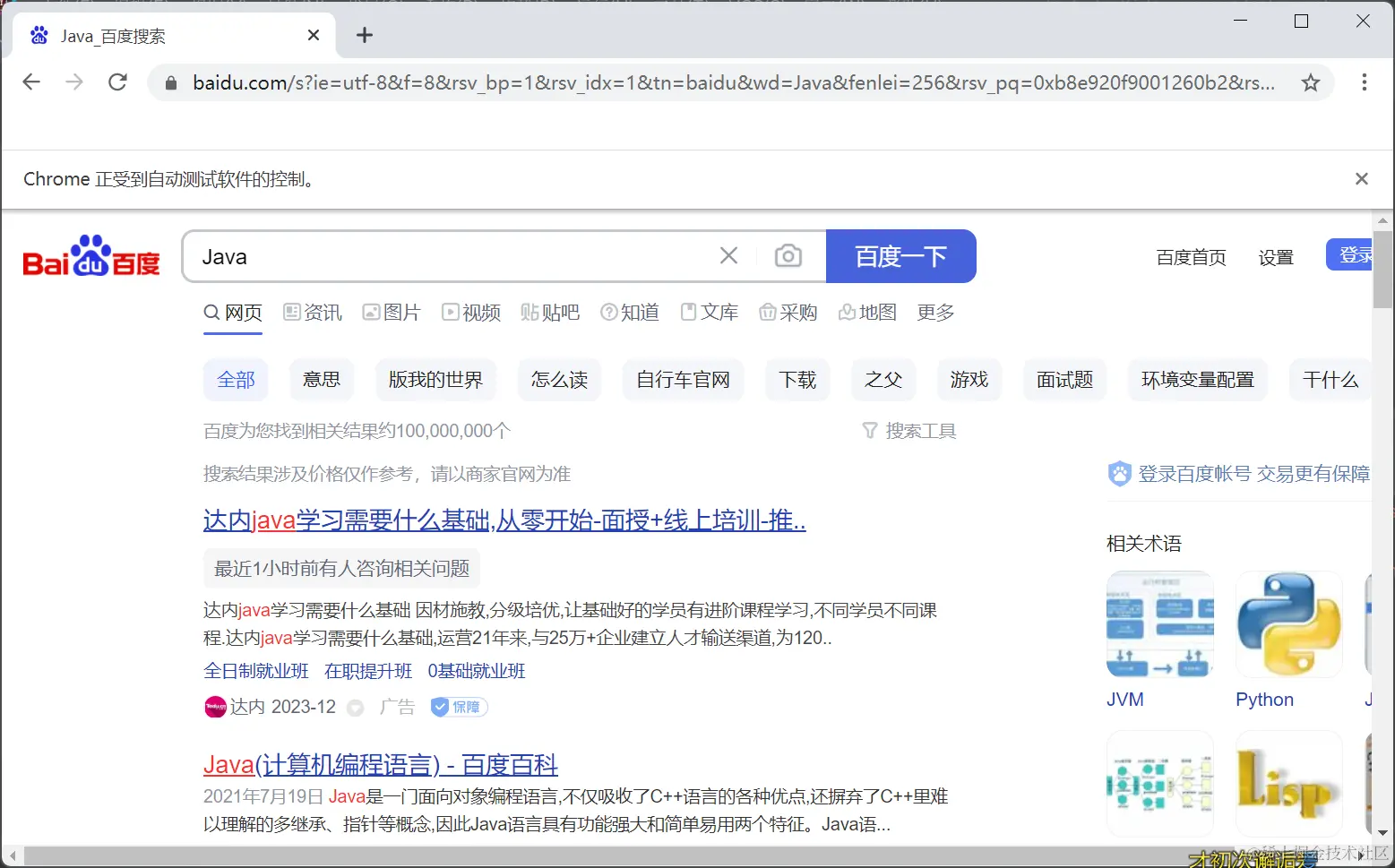
Task: Open 设置 menu
Action: pos(1276,258)
